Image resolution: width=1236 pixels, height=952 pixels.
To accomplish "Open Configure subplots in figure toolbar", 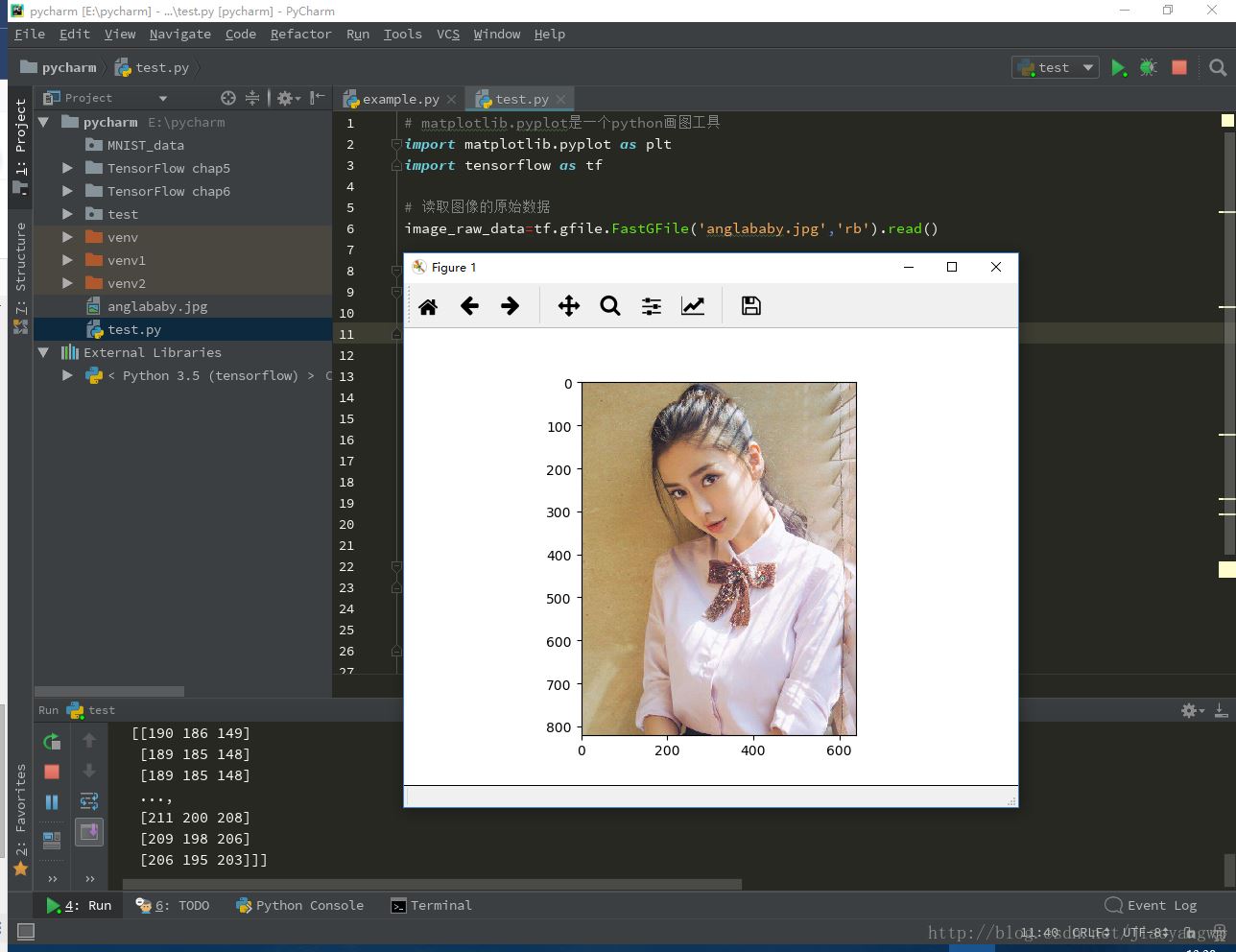I will pyautogui.click(x=652, y=306).
